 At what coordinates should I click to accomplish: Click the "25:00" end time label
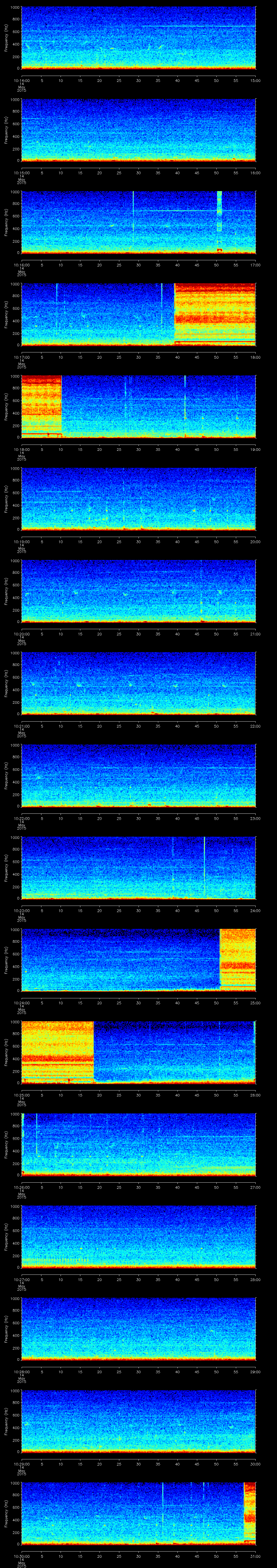click(x=256, y=1003)
